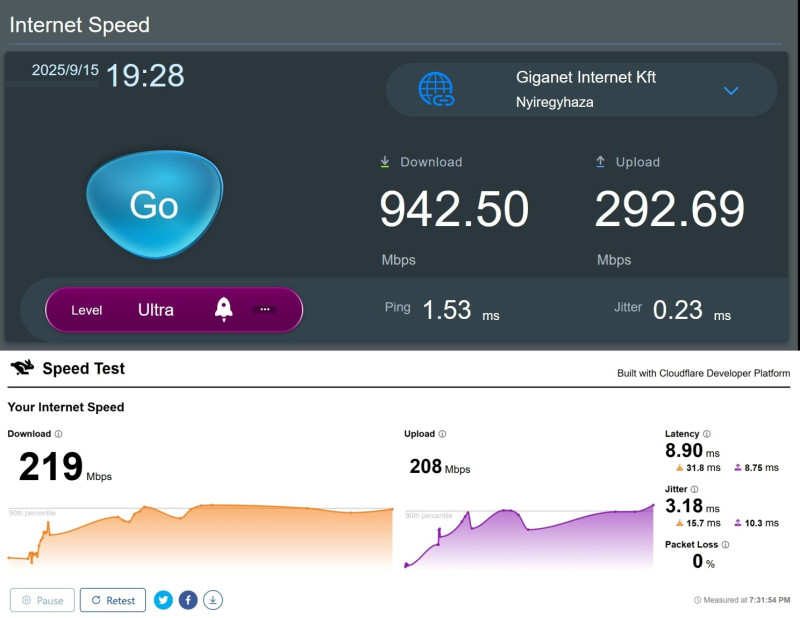Click the 8.75 ms loaded upload latency
The width and height of the screenshot is (800, 618).
pyautogui.click(x=757, y=467)
